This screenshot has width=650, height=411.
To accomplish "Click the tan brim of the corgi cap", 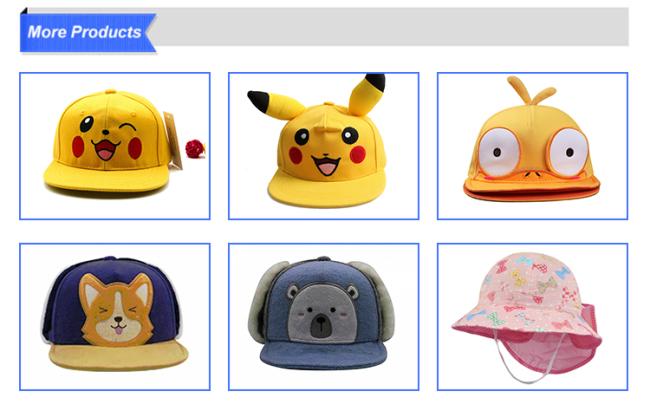I will coord(119,356).
